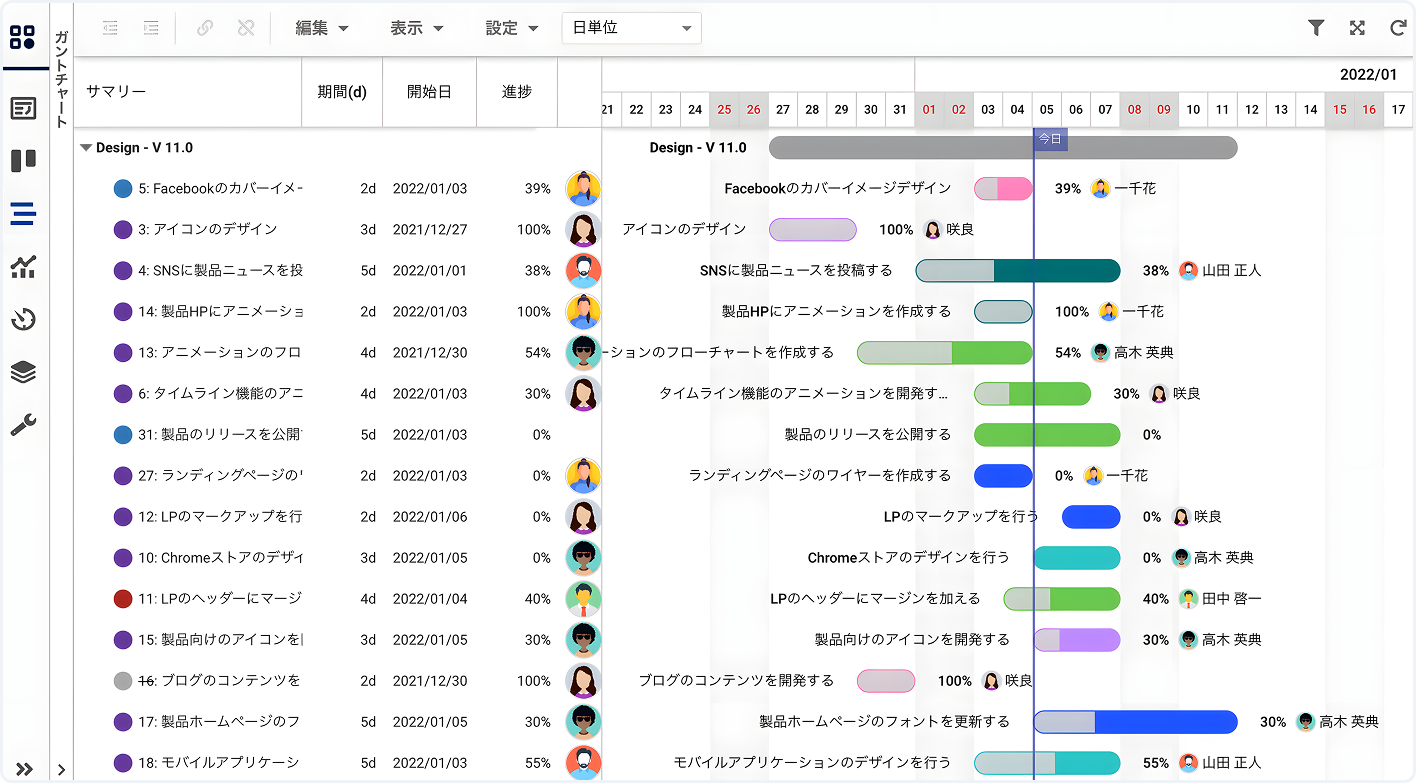Click the link tasks chain icon

pyautogui.click(x=205, y=28)
